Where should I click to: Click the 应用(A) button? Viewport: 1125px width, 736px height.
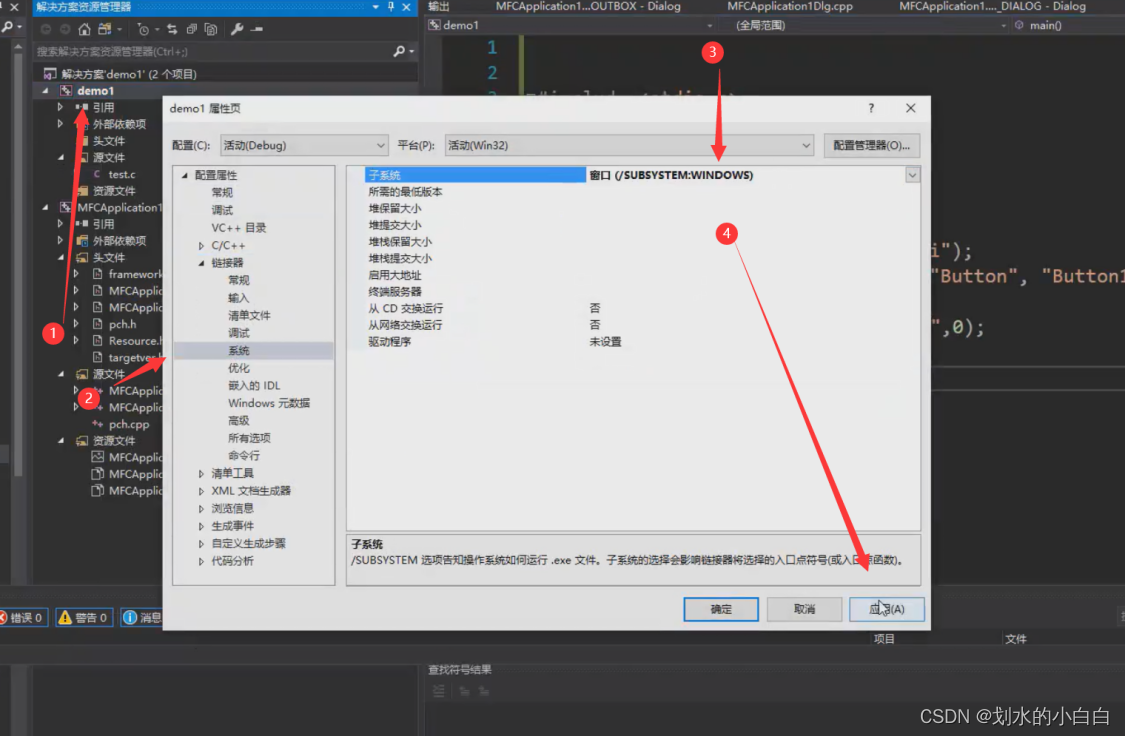pos(887,609)
